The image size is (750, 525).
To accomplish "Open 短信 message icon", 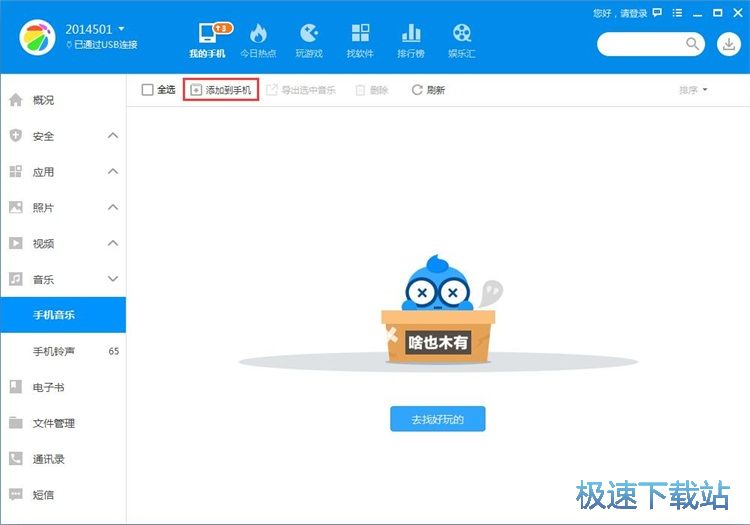I will 16,494.
